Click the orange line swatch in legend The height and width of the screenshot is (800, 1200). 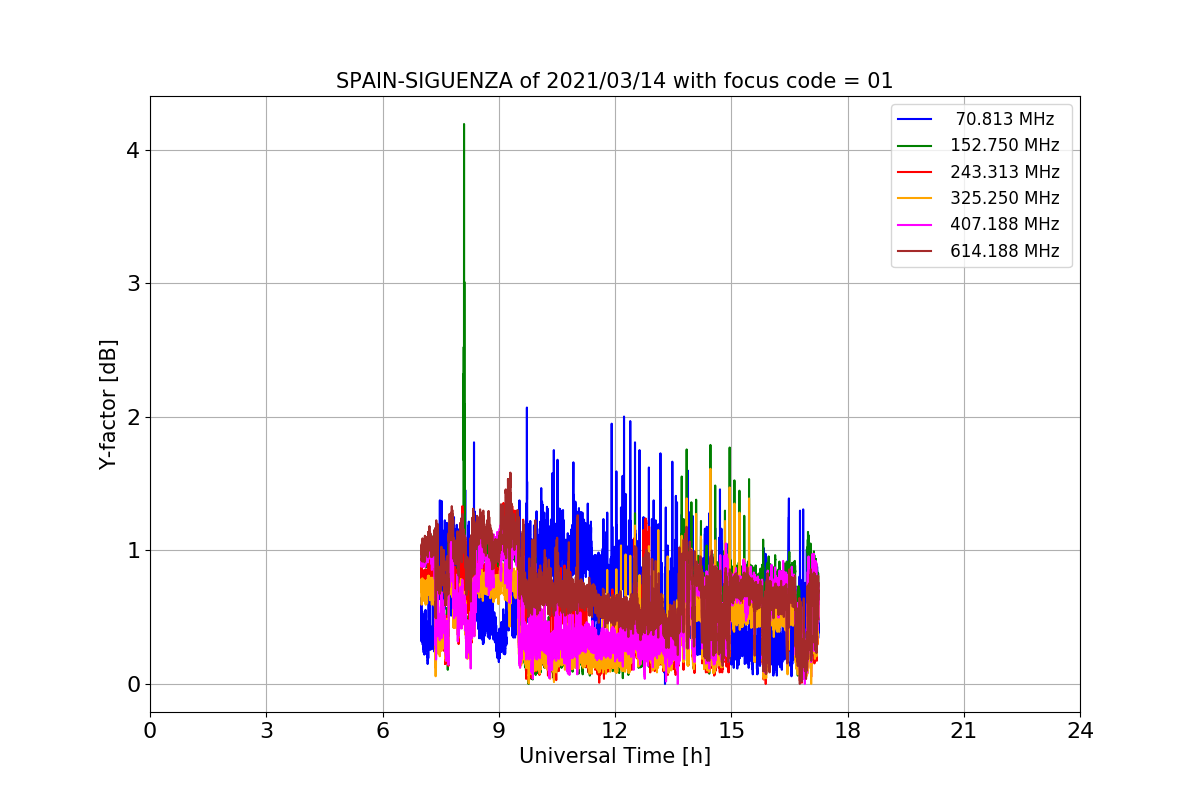click(915, 198)
